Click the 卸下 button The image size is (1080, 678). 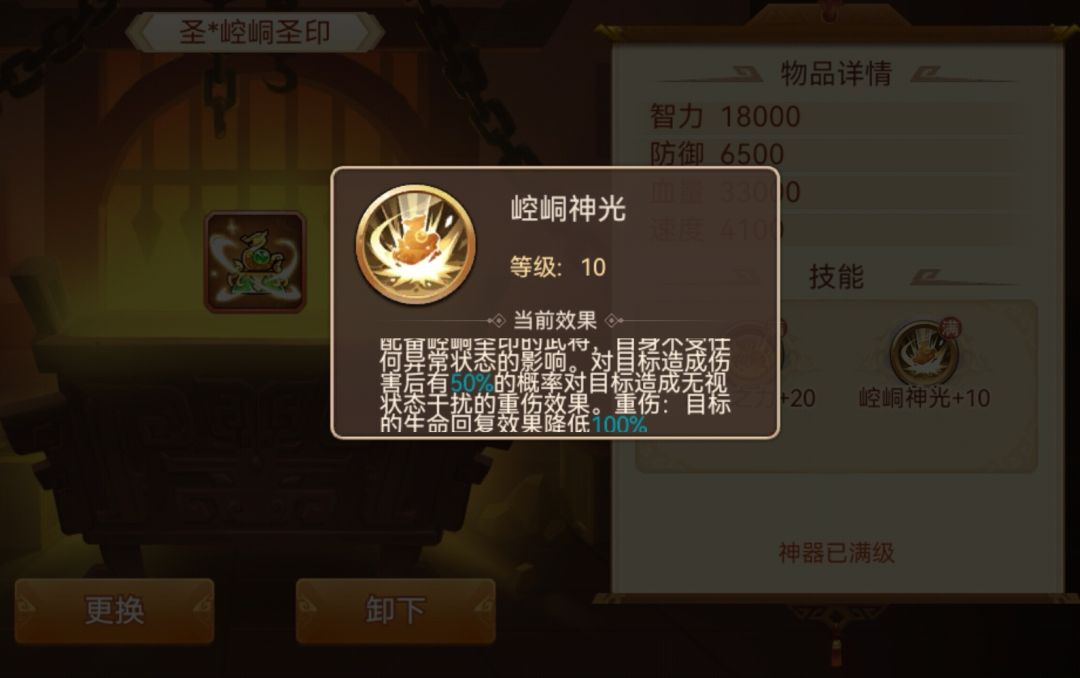395,610
